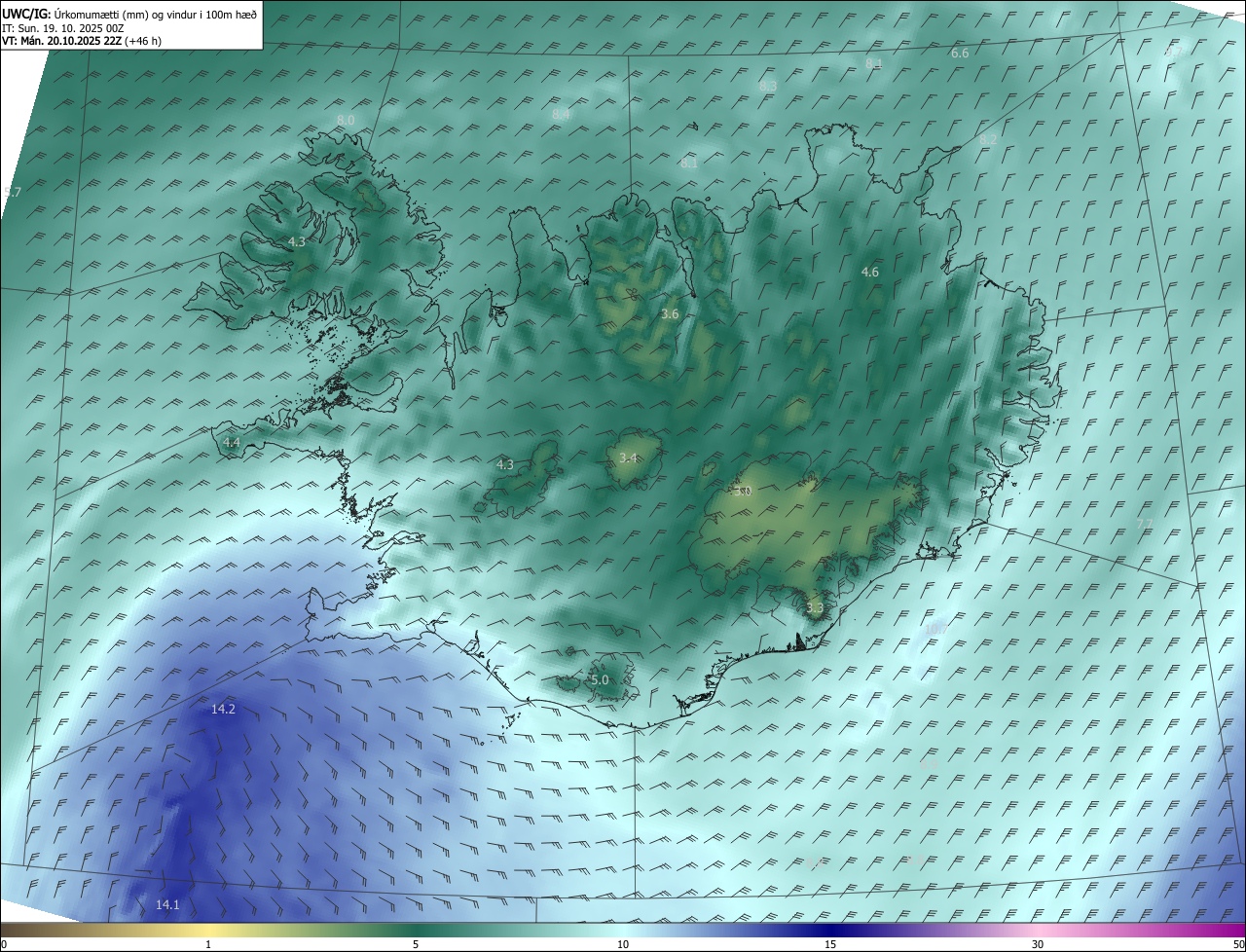1246x952 pixels.
Task: Select the faint 10.7 value offshore southeast
Action: pyautogui.click(x=935, y=630)
